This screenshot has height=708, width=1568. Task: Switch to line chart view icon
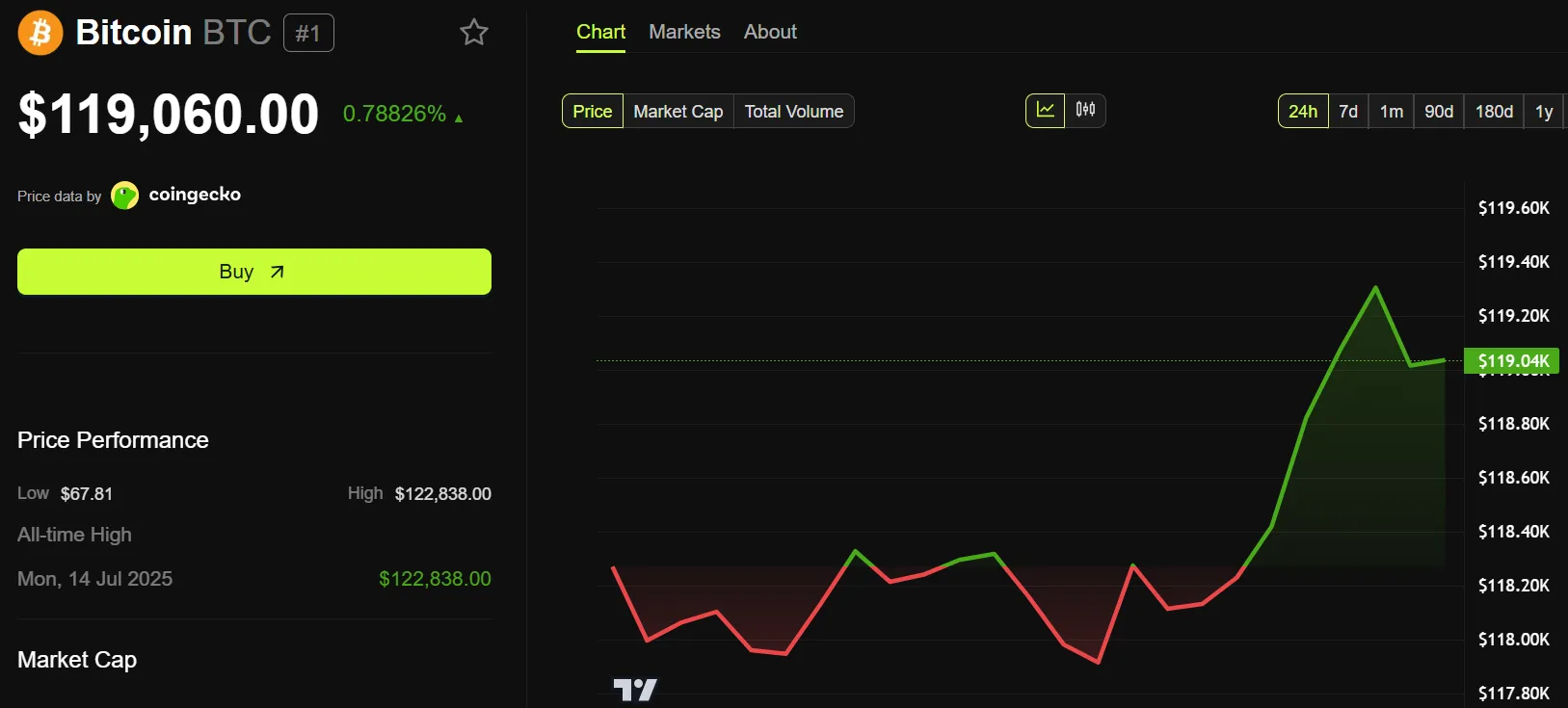click(x=1045, y=111)
